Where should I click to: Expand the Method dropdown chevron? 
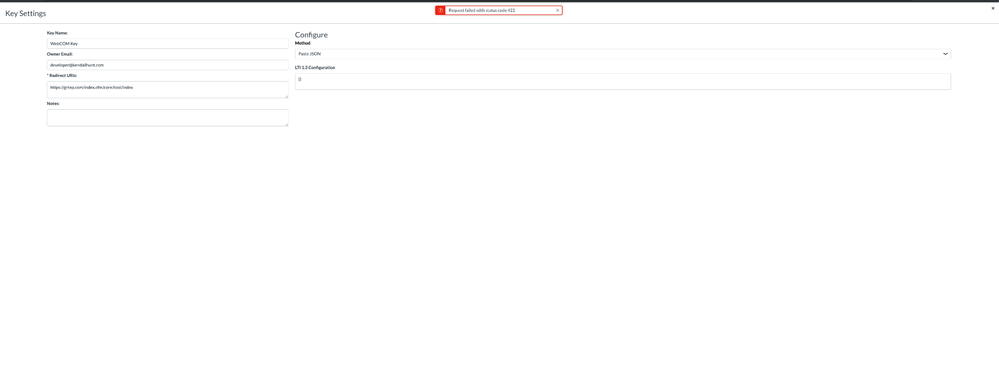pyautogui.click(x=945, y=54)
